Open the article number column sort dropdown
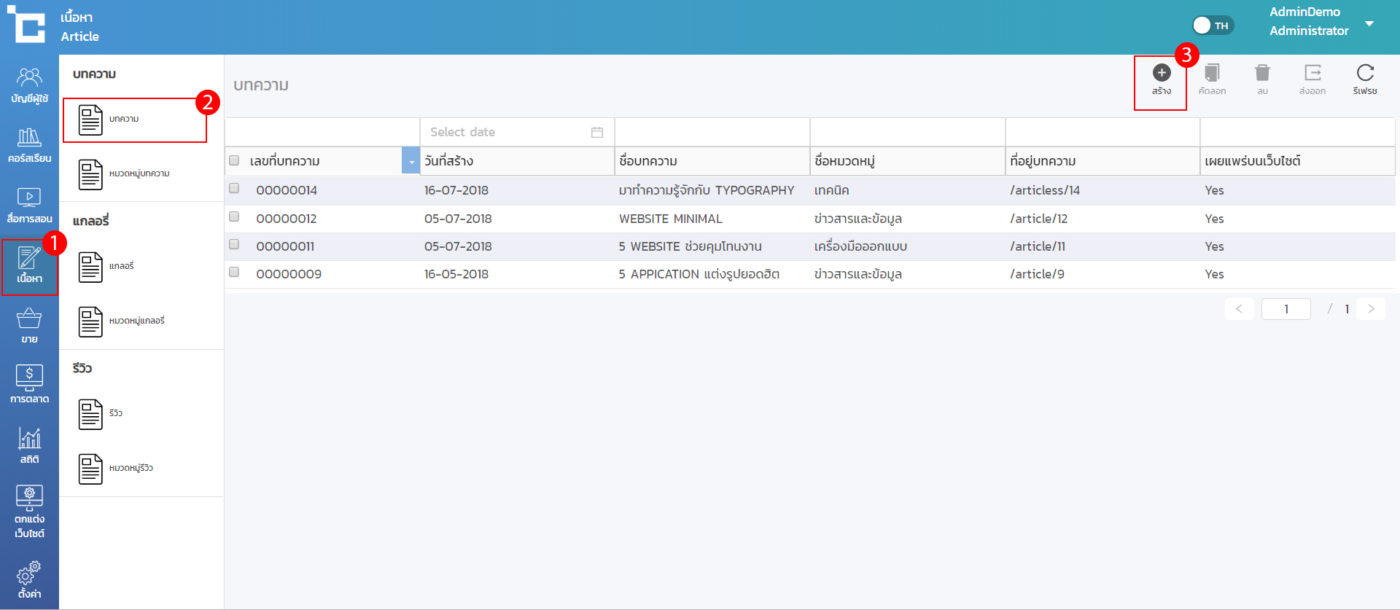 410,161
